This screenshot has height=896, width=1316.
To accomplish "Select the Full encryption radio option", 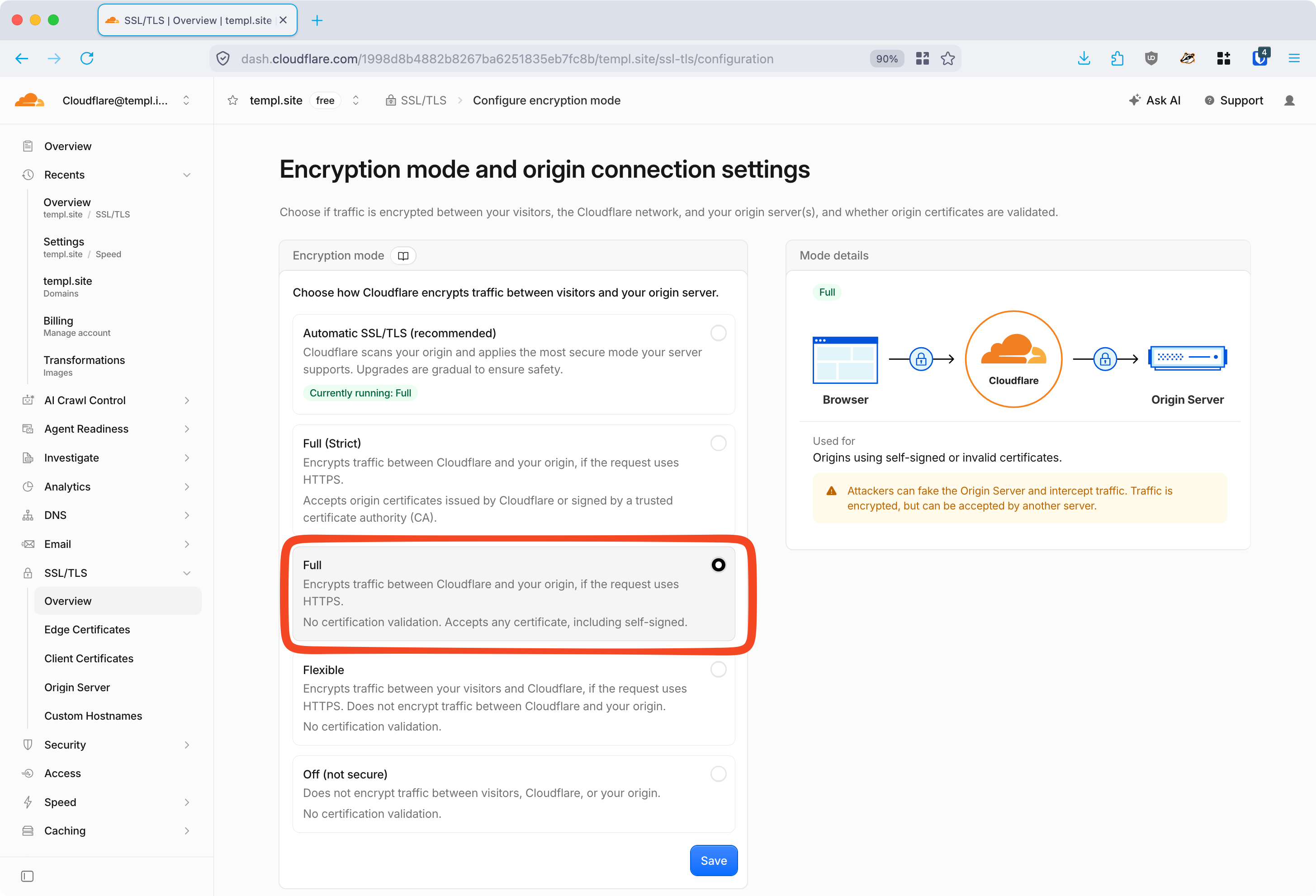I will click(x=718, y=565).
